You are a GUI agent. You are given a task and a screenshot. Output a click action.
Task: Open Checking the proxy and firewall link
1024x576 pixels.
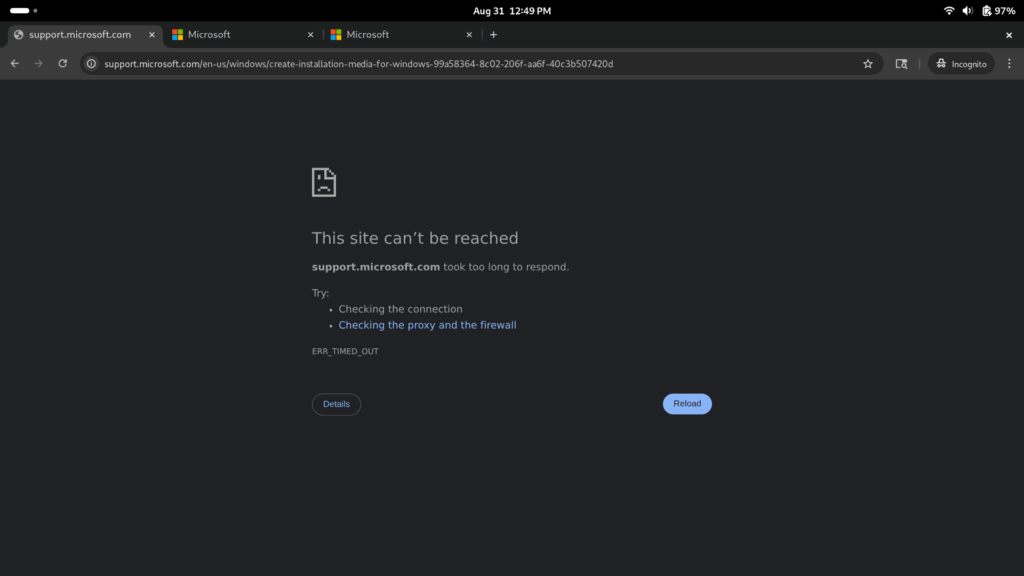point(427,325)
